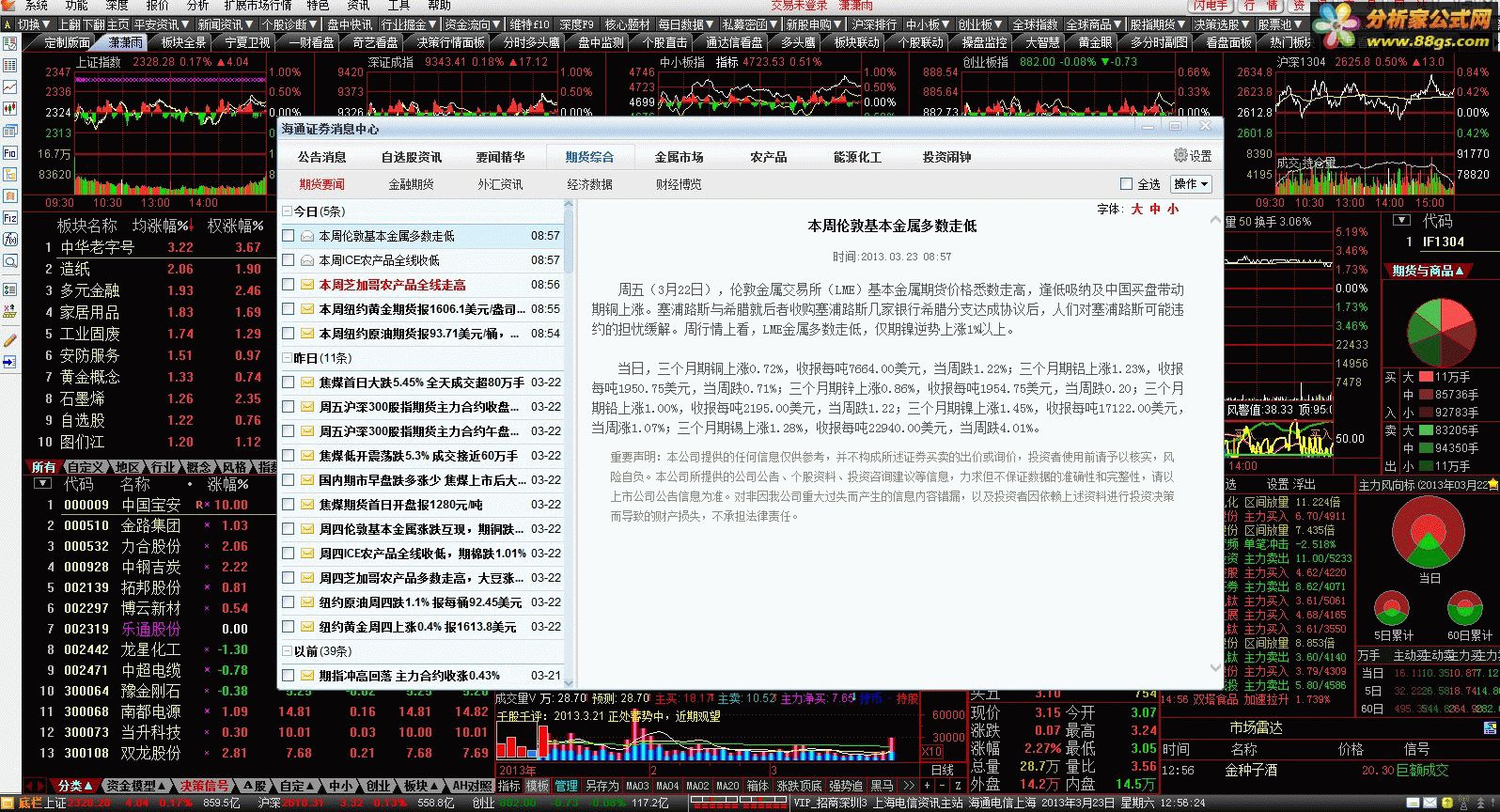Click the F10 info icon in left sidebar
The image size is (1500, 812).
pyautogui.click(x=9, y=153)
